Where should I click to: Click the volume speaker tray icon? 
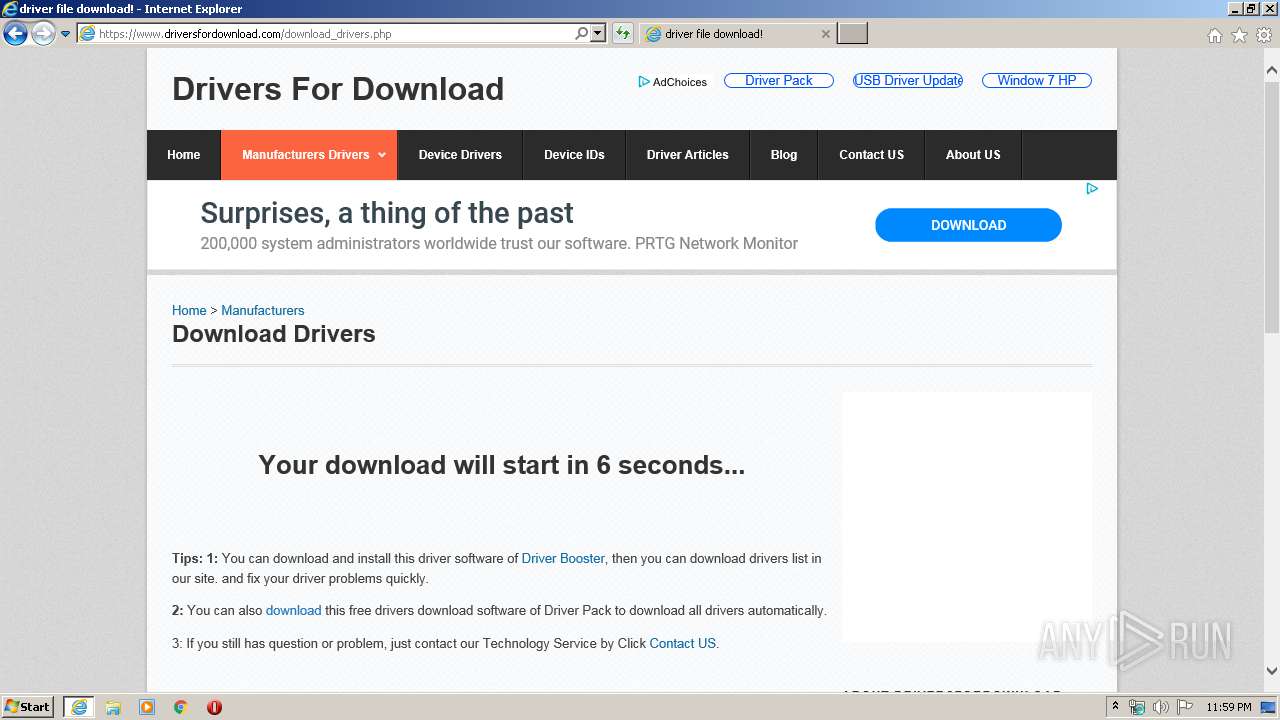coord(1161,707)
